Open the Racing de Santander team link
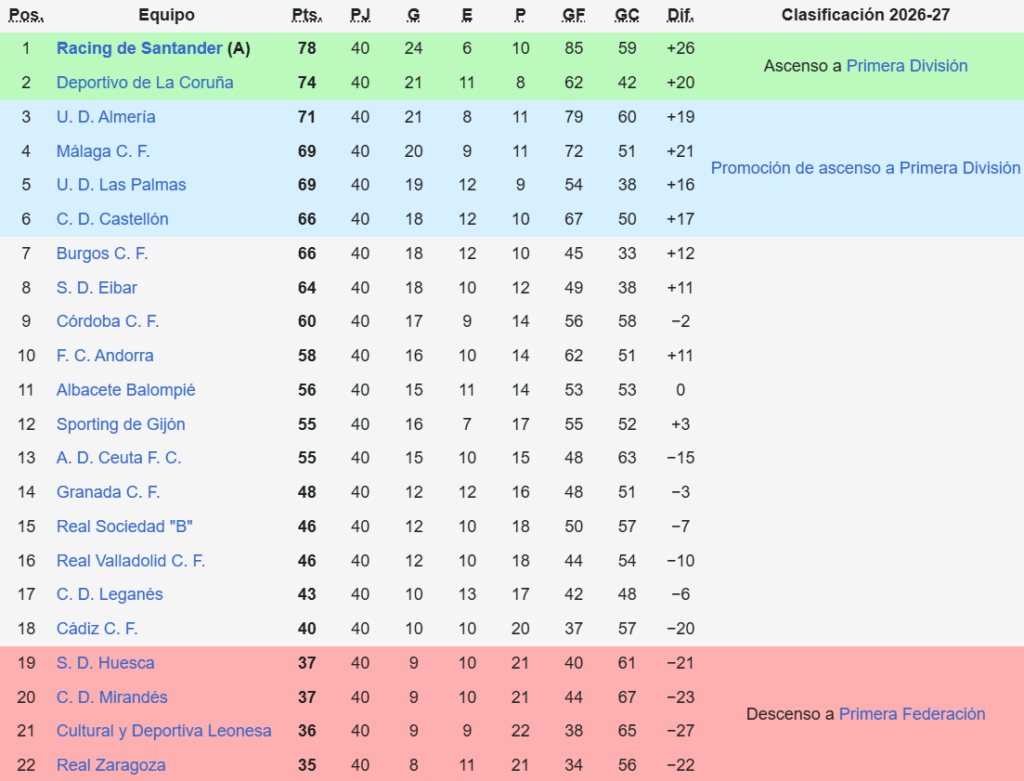Viewport: 1024px width, 781px height. click(x=139, y=48)
